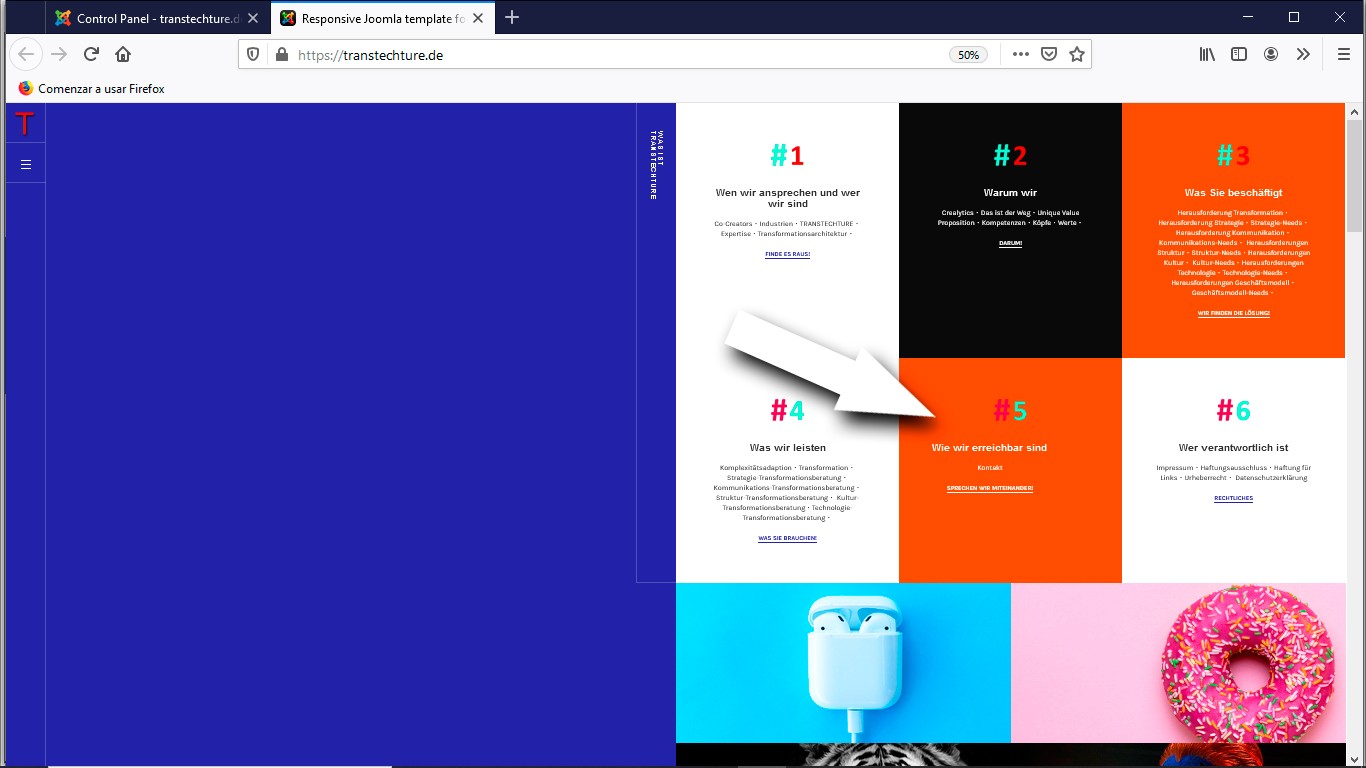Open a new browser tab
Screen dimensions: 1366x768
[512, 17]
